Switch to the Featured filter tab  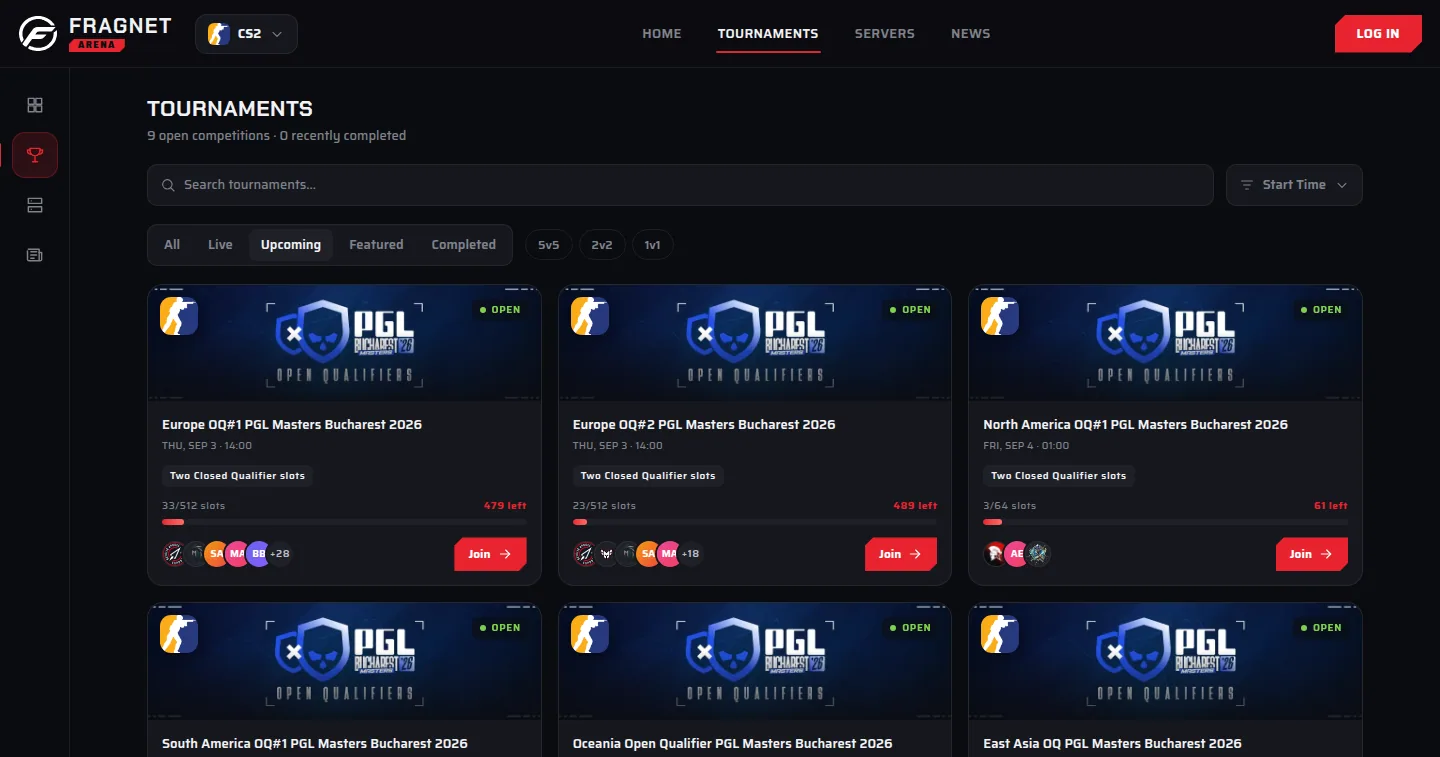click(x=376, y=245)
